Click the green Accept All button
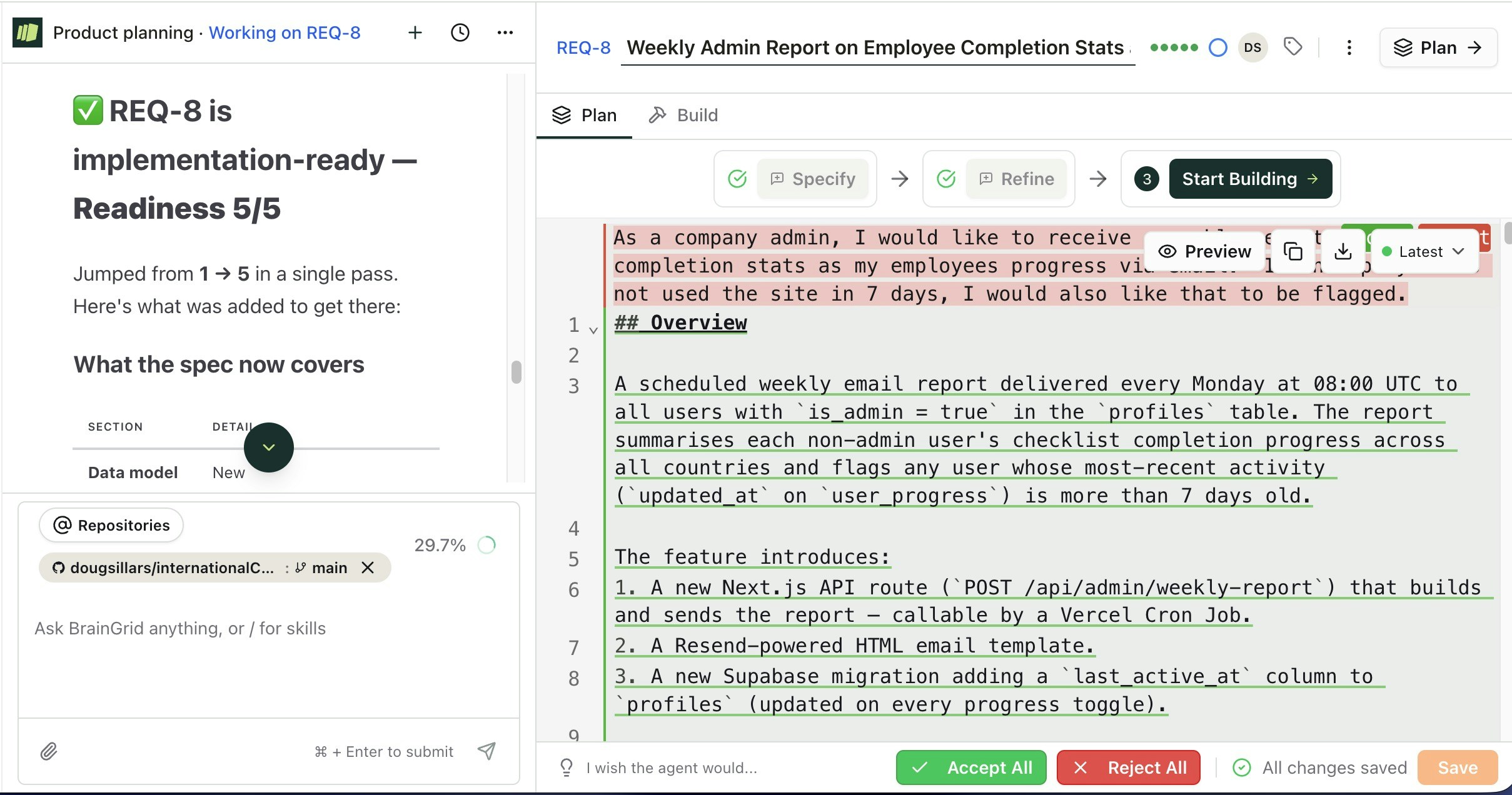The width and height of the screenshot is (1512, 795). [x=970, y=767]
